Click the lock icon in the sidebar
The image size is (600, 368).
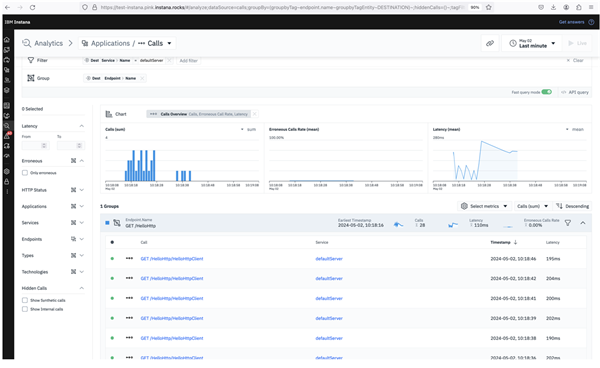point(7,182)
